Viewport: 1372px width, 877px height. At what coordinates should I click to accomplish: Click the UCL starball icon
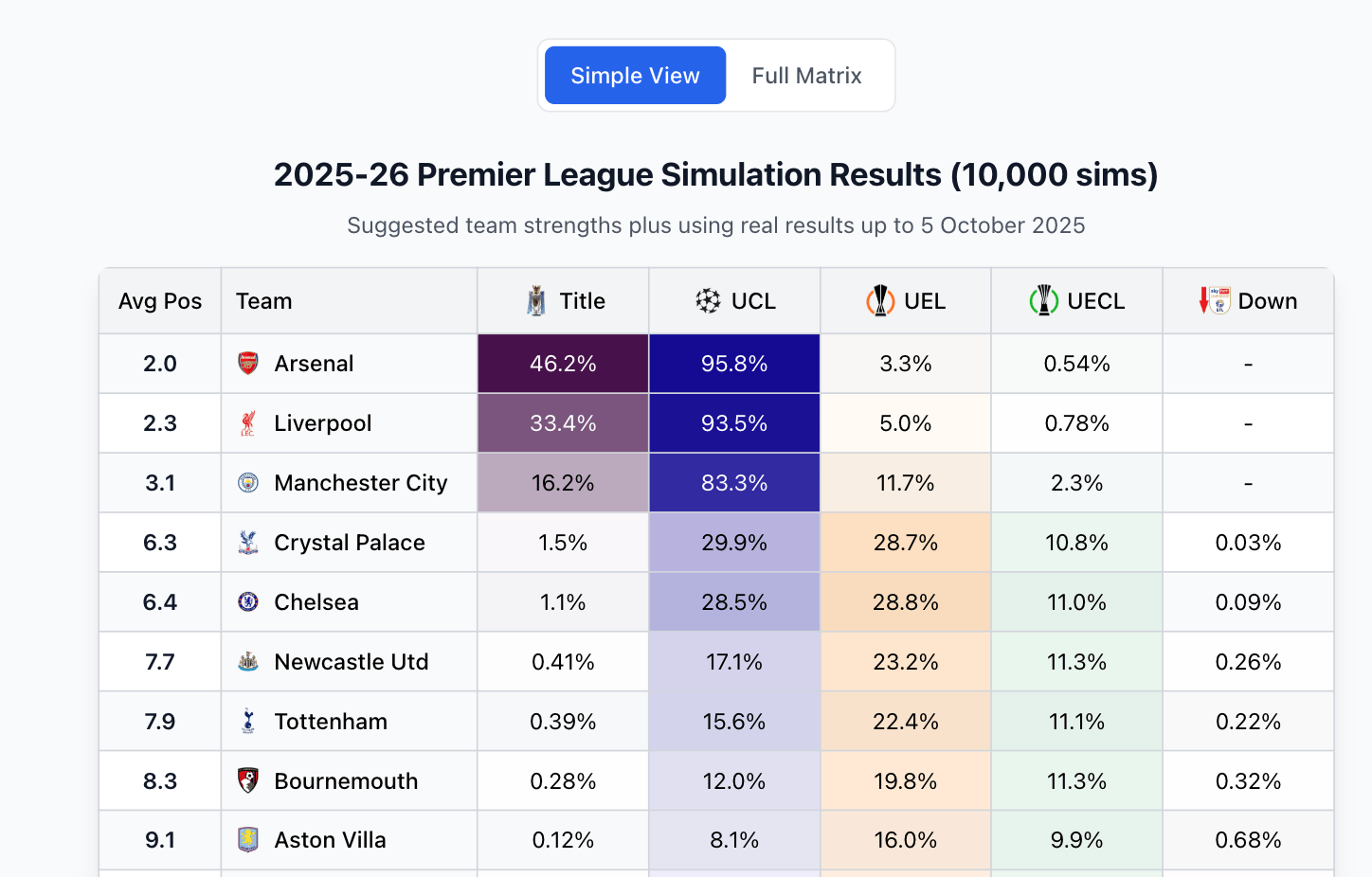[x=708, y=301]
